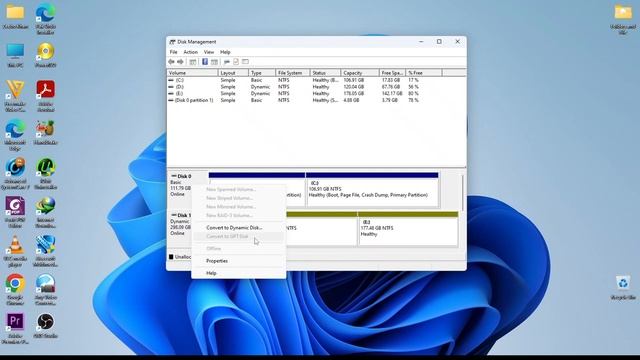The image size is (640, 360).
Task: Click the Forward arrow in Disk Management toolbar
Action: click(180, 62)
